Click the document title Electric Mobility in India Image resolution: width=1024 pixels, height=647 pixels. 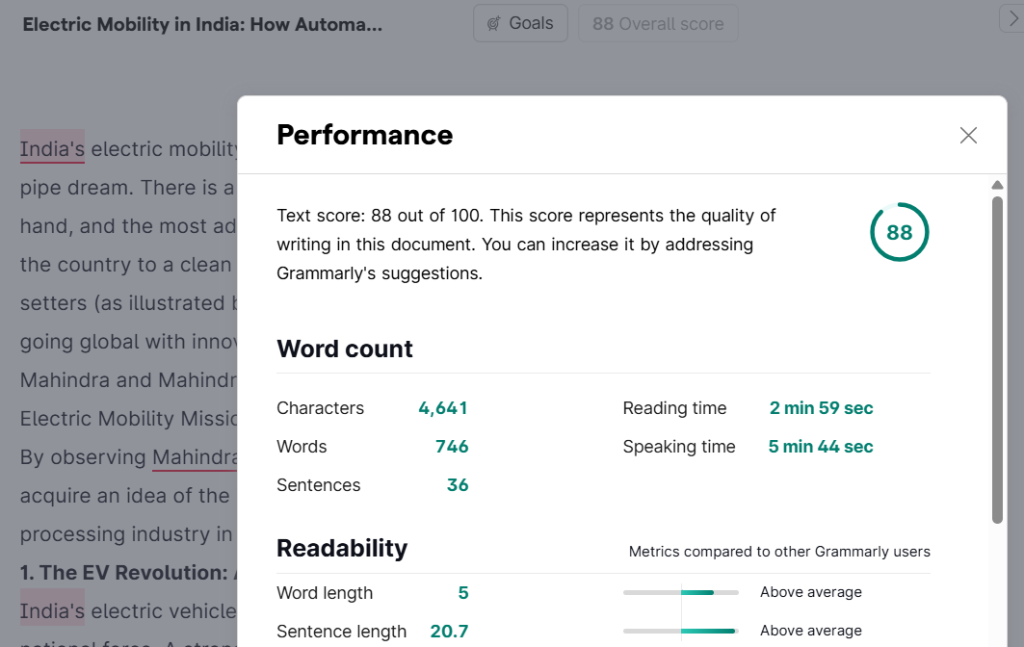click(x=202, y=24)
